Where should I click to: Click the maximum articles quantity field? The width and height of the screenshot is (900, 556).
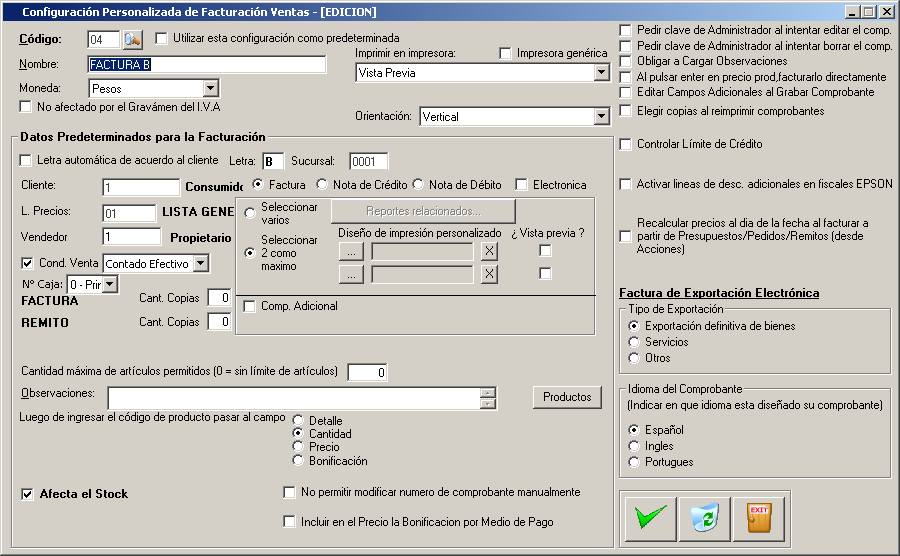pos(367,372)
